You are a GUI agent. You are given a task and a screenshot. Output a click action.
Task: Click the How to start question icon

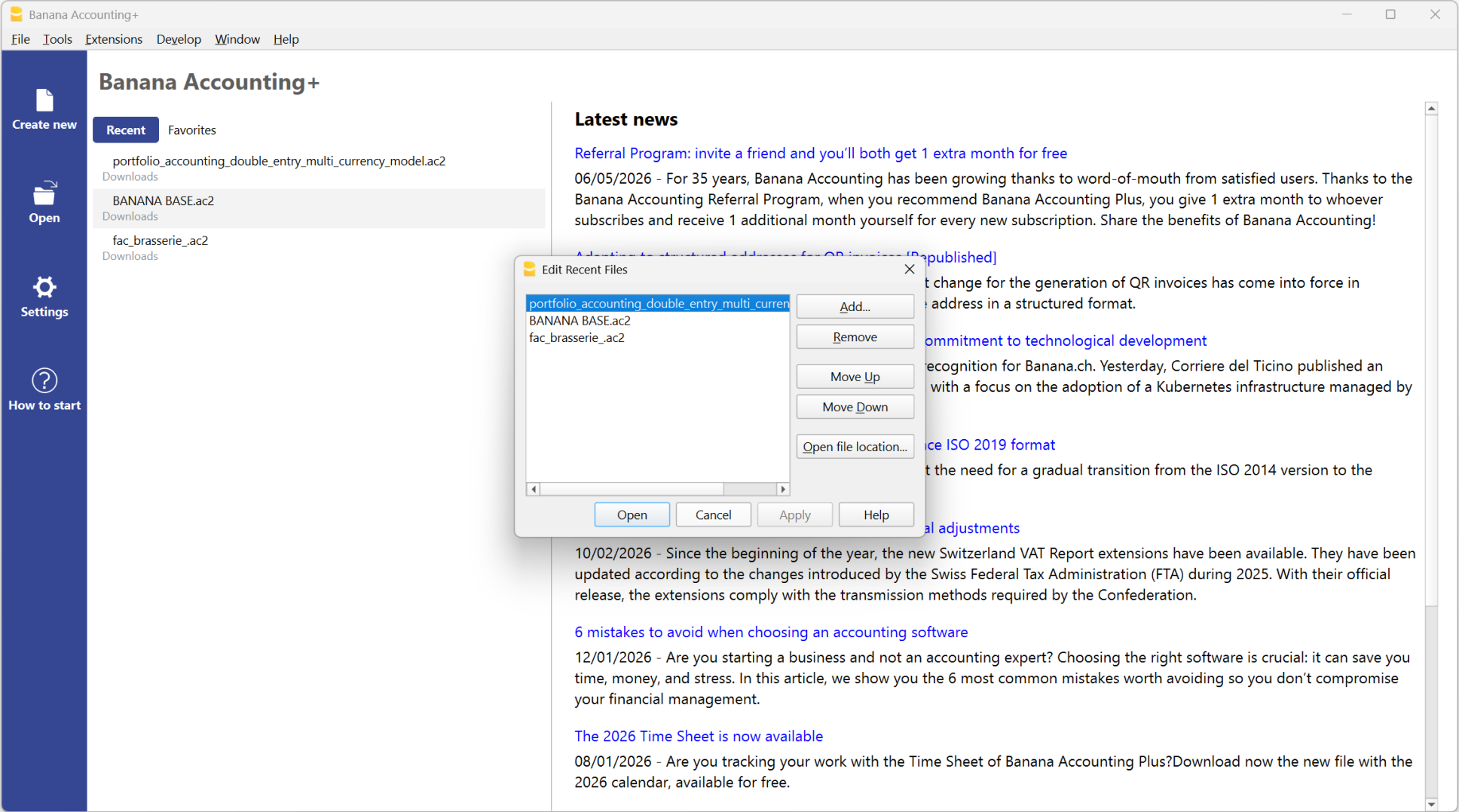tap(44, 380)
